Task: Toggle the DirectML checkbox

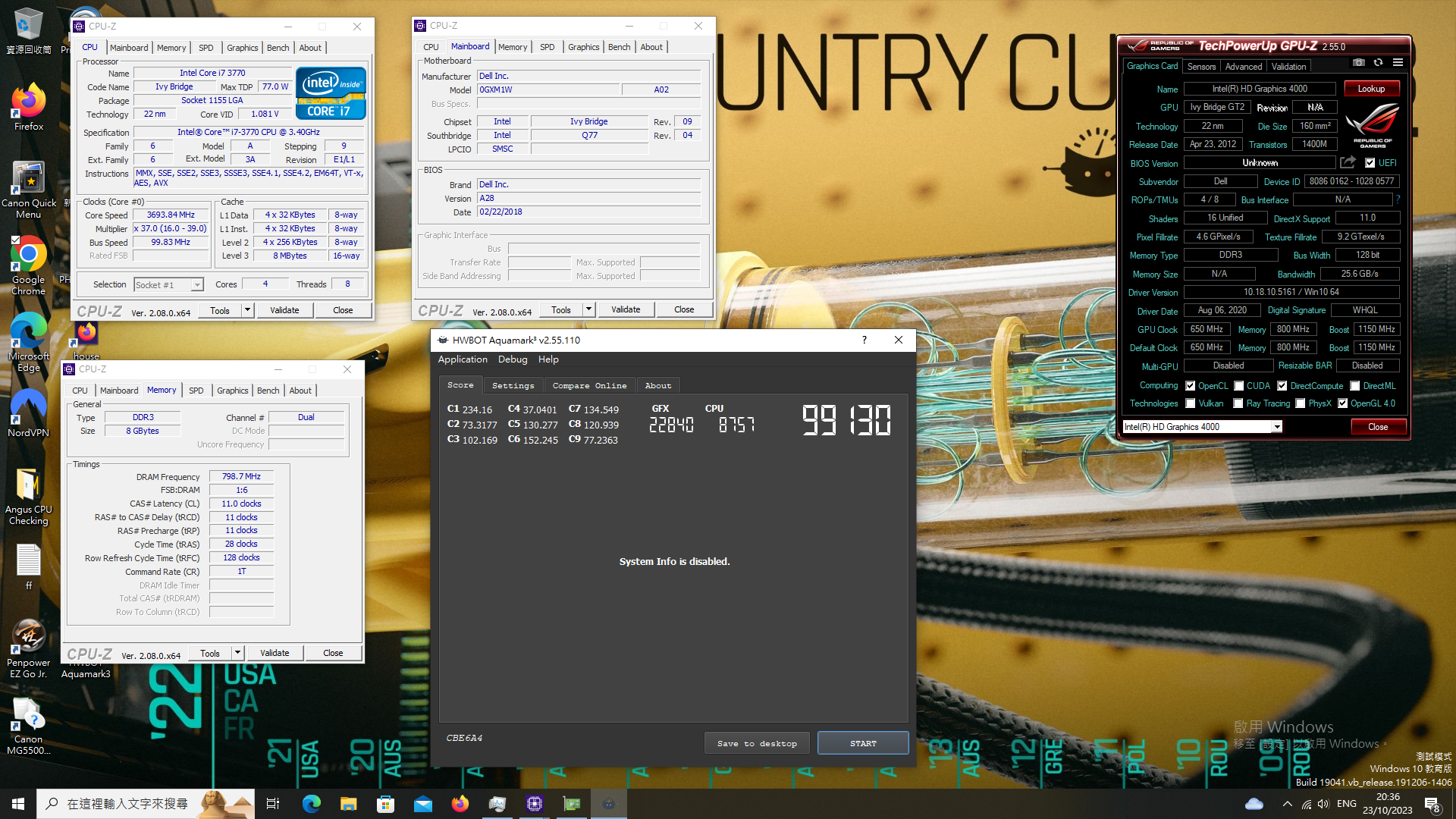Action: [1354, 385]
